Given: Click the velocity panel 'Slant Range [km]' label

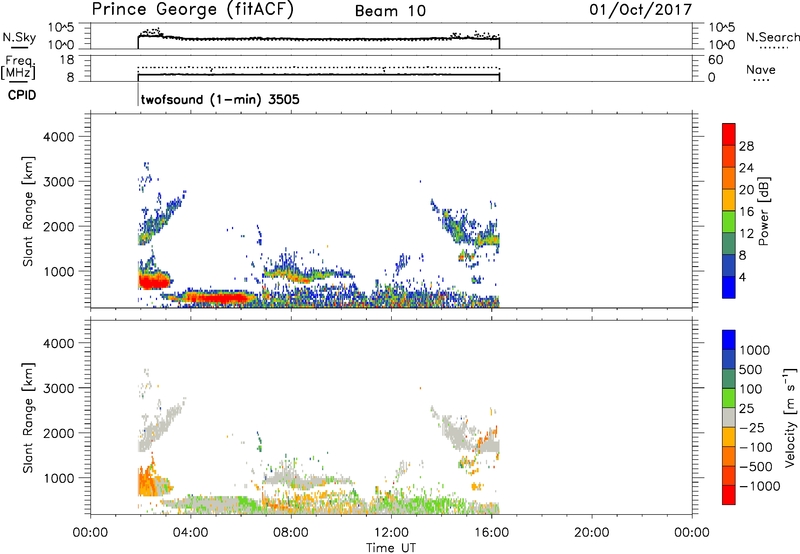Looking at the screenshot, I should click(28, 418).
